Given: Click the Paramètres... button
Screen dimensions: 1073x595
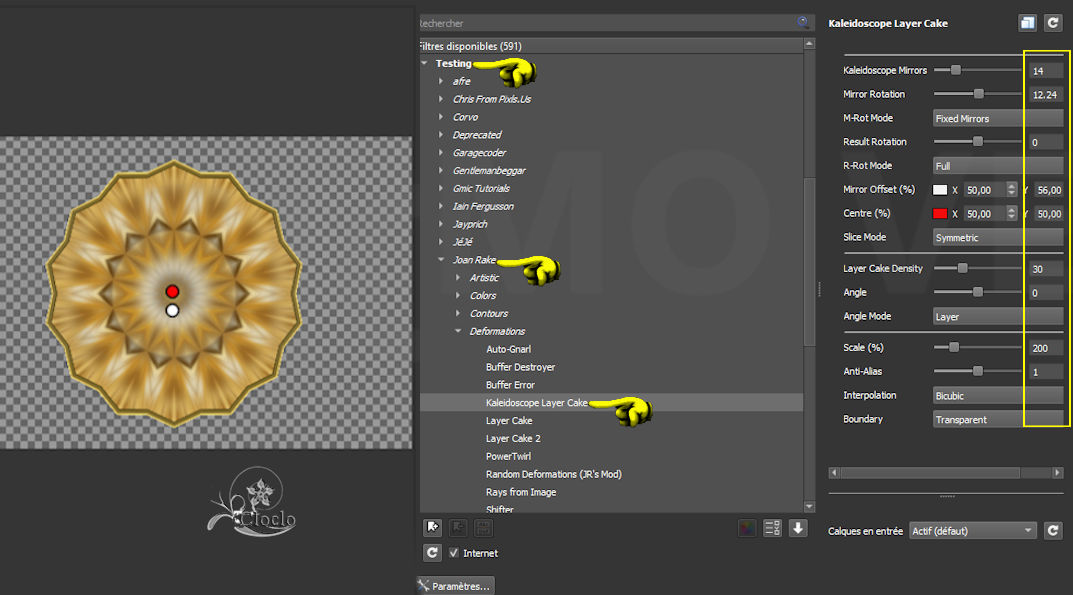Looking at the screenshot, I should point(455,586).
